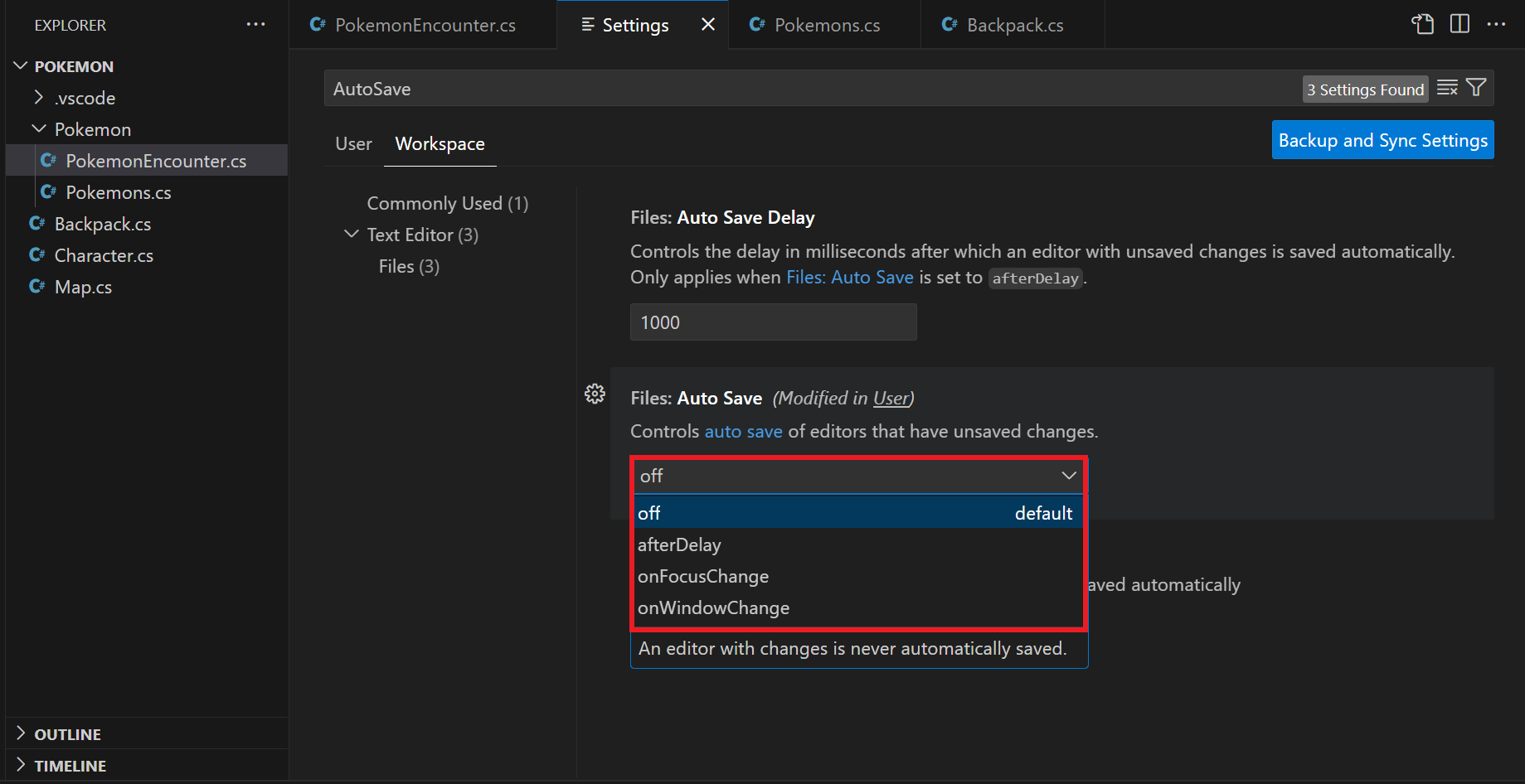Open the filter settings funnel icon
Screen dimensions: 1525x784
click(1476, 87)
